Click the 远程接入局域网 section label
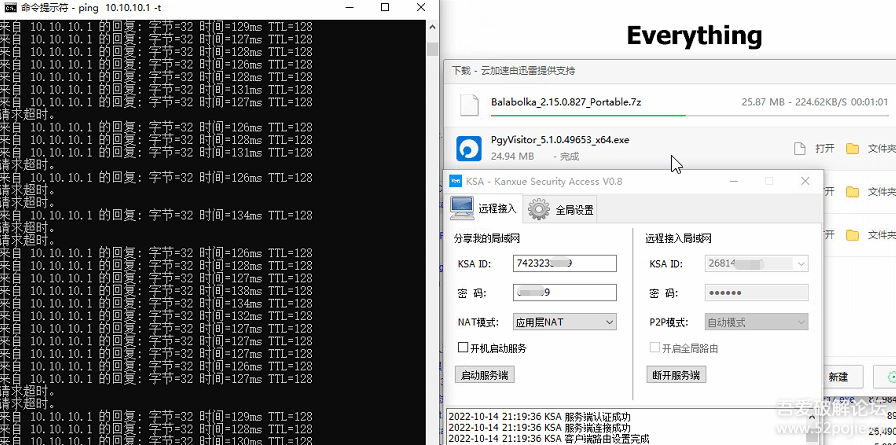896x445 pixels. pos(678,238)
